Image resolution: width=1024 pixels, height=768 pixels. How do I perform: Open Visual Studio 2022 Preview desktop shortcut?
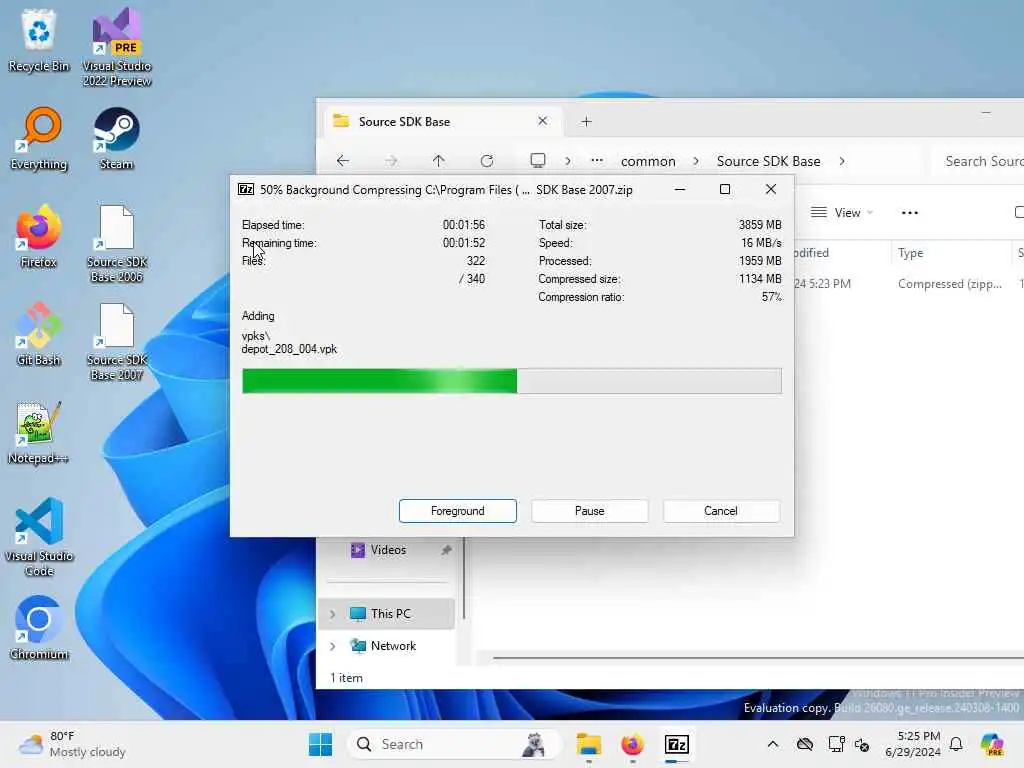[117, 47]
